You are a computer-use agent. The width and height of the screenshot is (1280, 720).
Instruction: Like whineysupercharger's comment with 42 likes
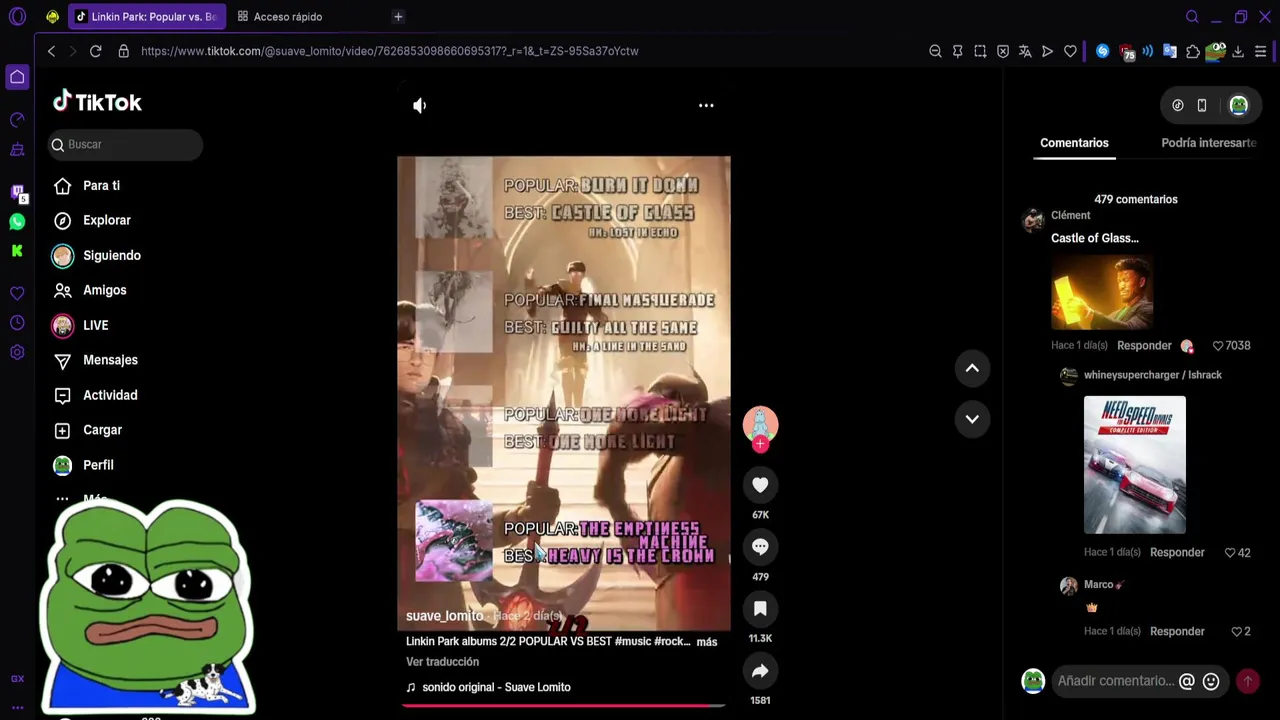(x=1230, y=553)
